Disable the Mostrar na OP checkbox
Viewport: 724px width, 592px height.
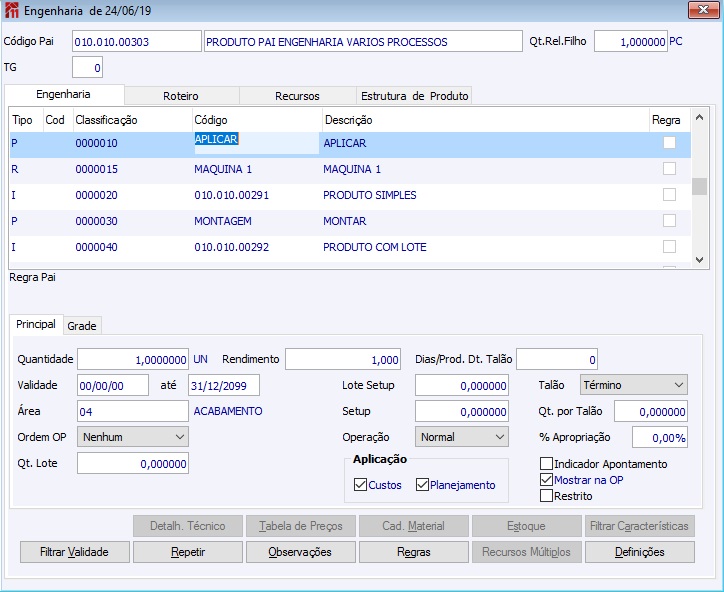point(546,480)
